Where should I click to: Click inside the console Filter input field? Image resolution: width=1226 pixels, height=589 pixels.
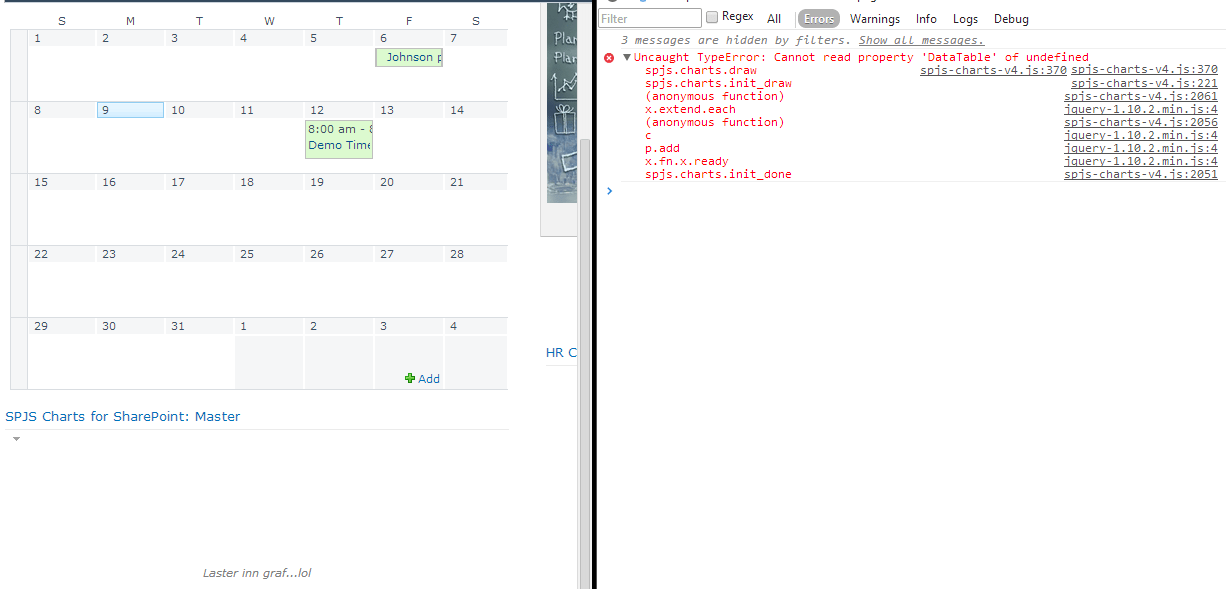click(x=650, y=17)
